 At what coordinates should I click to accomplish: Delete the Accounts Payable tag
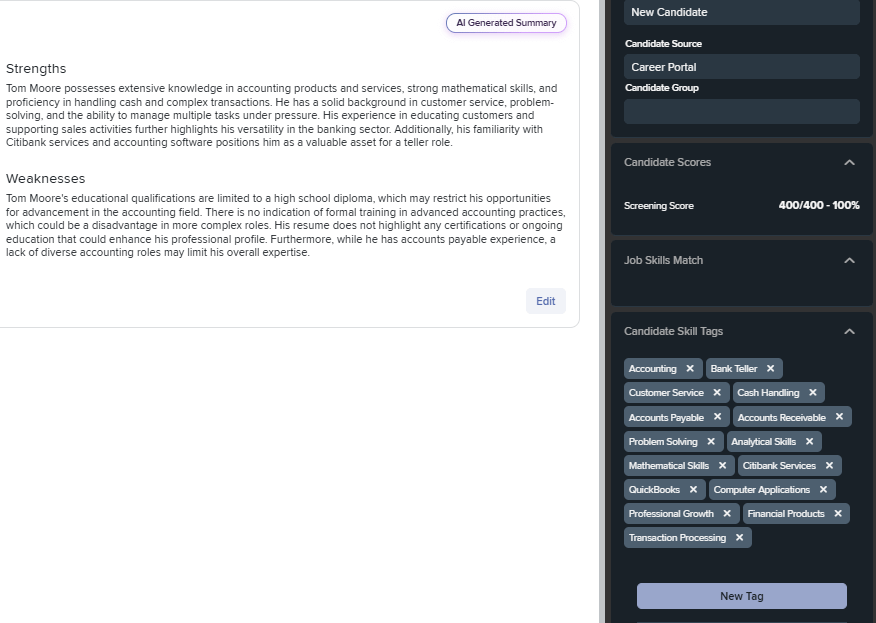717,417
